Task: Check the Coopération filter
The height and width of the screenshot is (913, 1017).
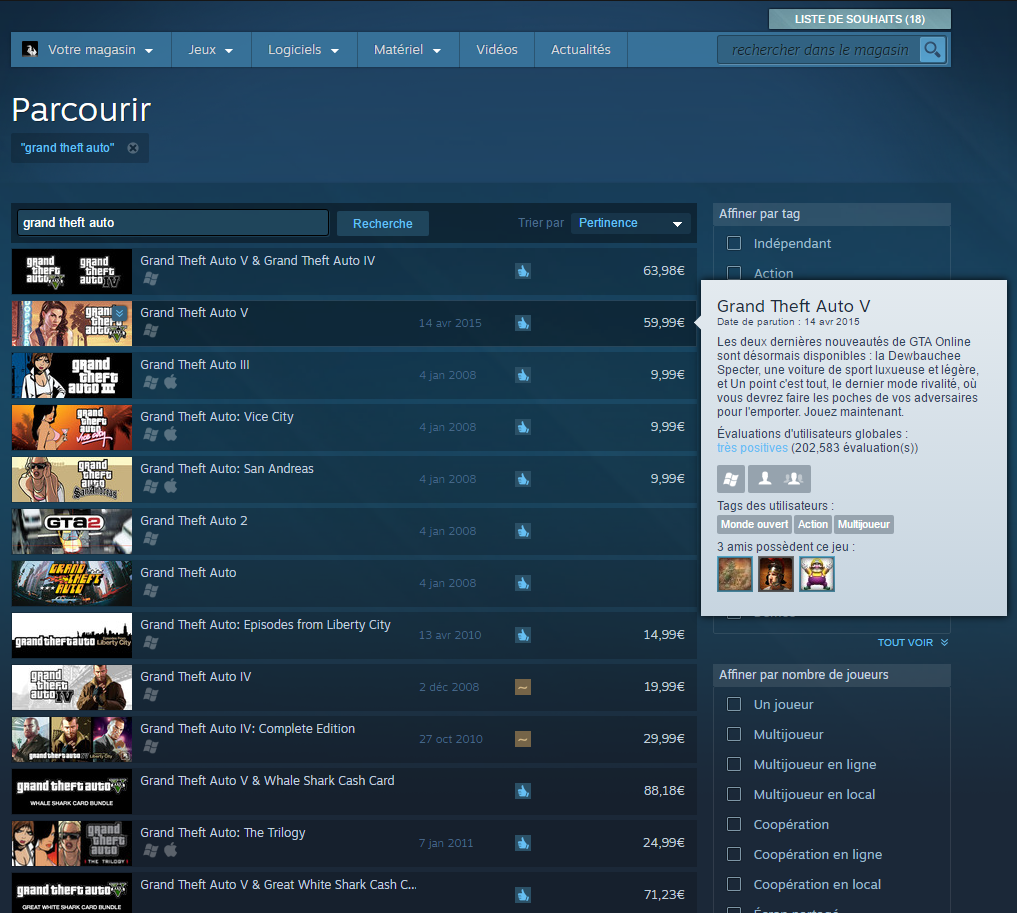Action: click(x=734, y=824)
